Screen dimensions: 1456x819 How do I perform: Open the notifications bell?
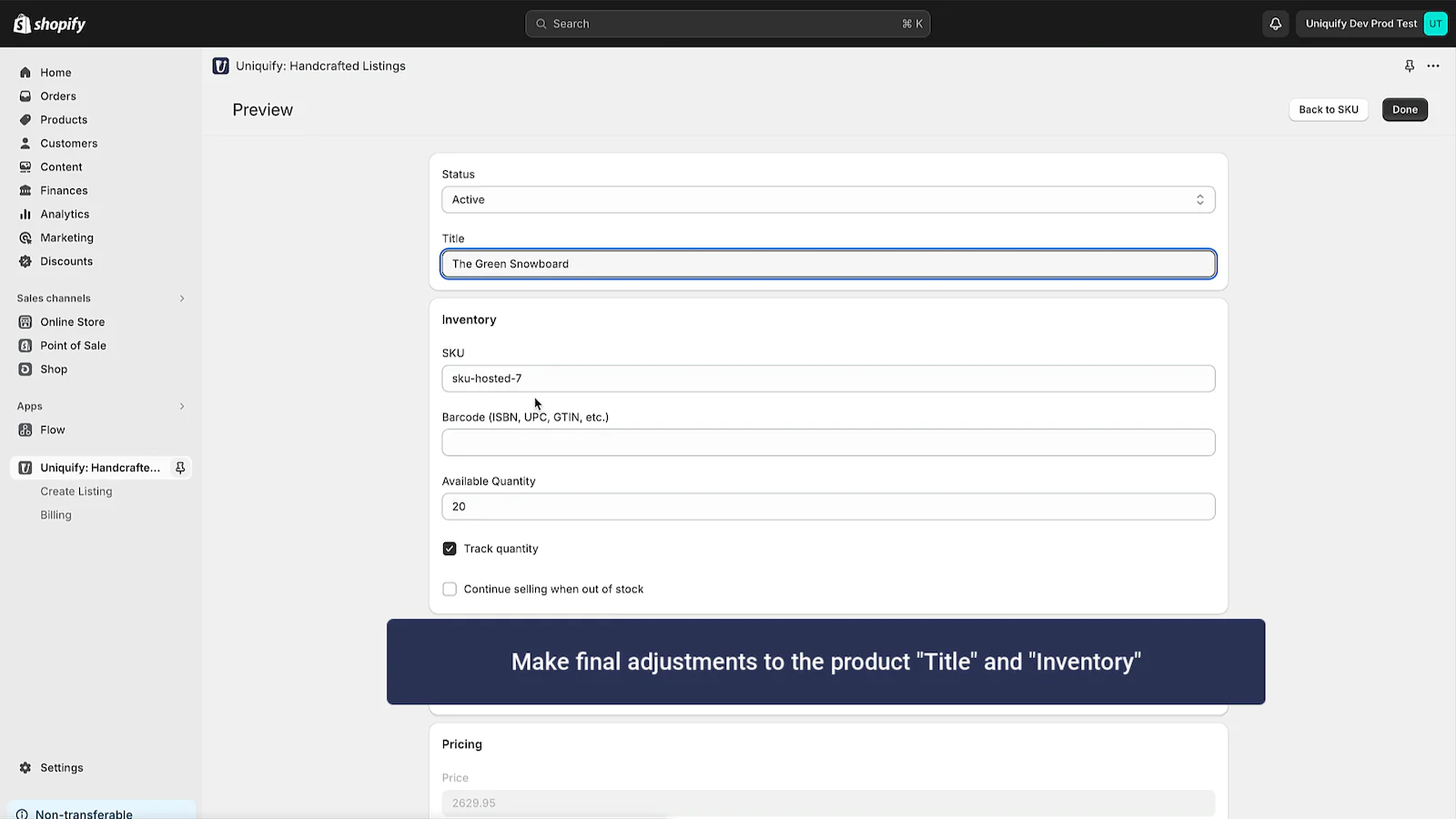pyautogui.click(x=1275, y=24)
